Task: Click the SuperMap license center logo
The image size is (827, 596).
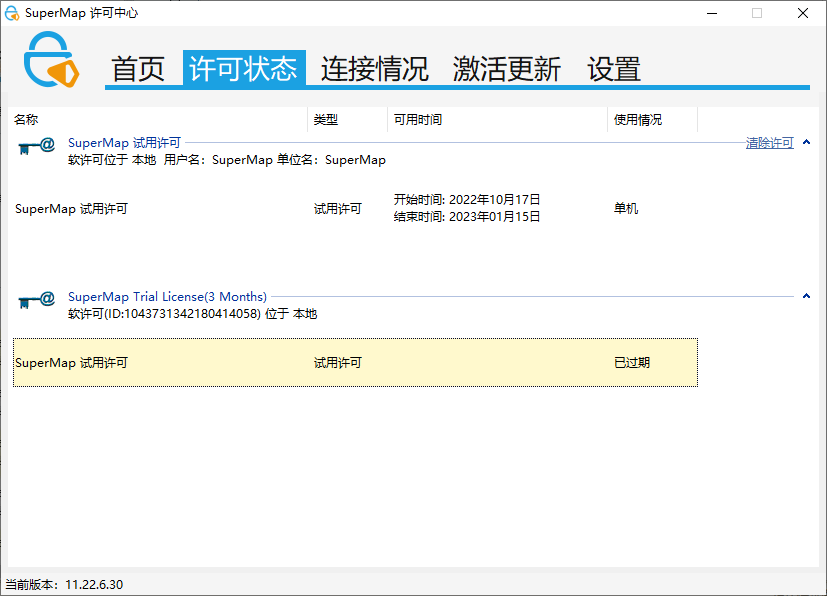Action: click(x=52, y=62)
